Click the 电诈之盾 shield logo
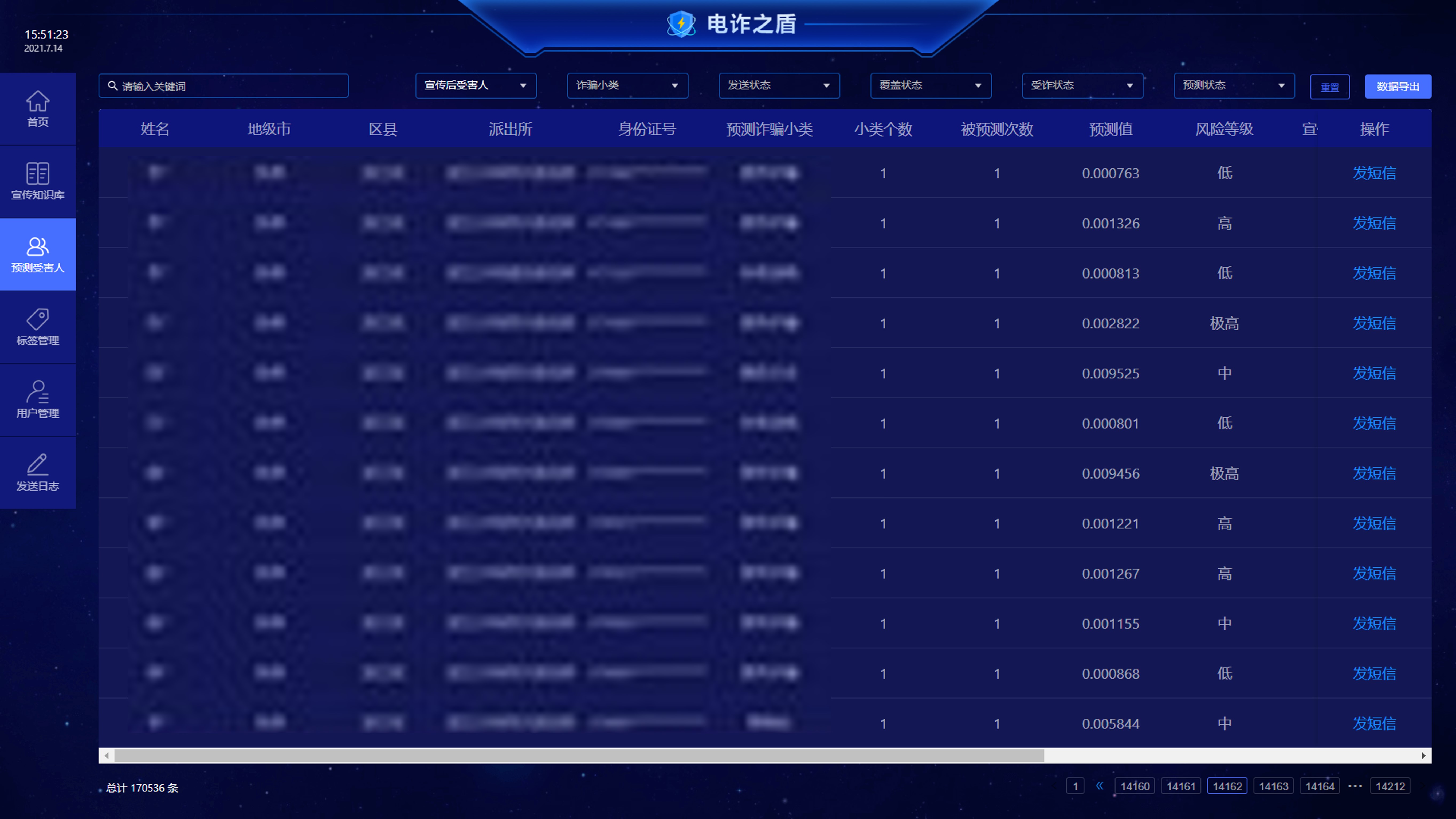The height and width of the screenshot is (819, 1456). tap(681, 24)
